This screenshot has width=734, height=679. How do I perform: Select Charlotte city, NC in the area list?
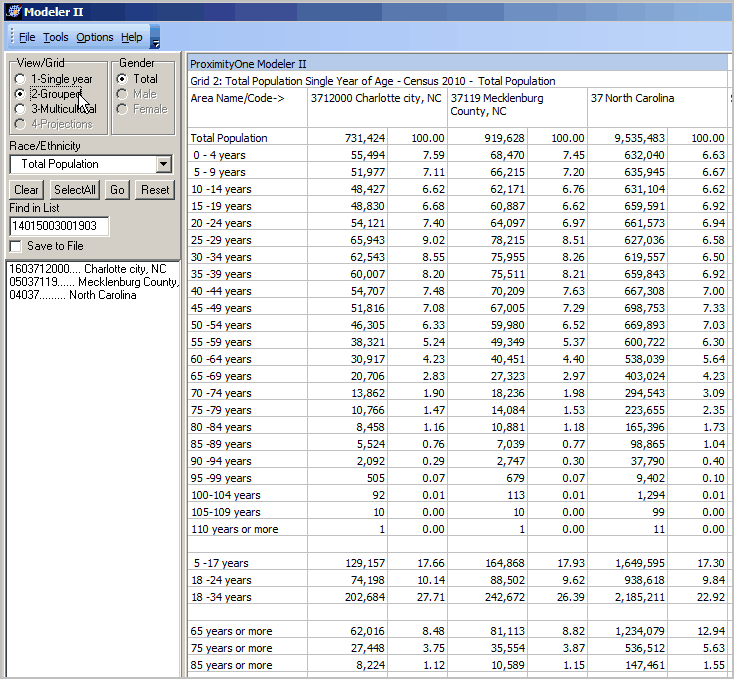coord(88,269)
